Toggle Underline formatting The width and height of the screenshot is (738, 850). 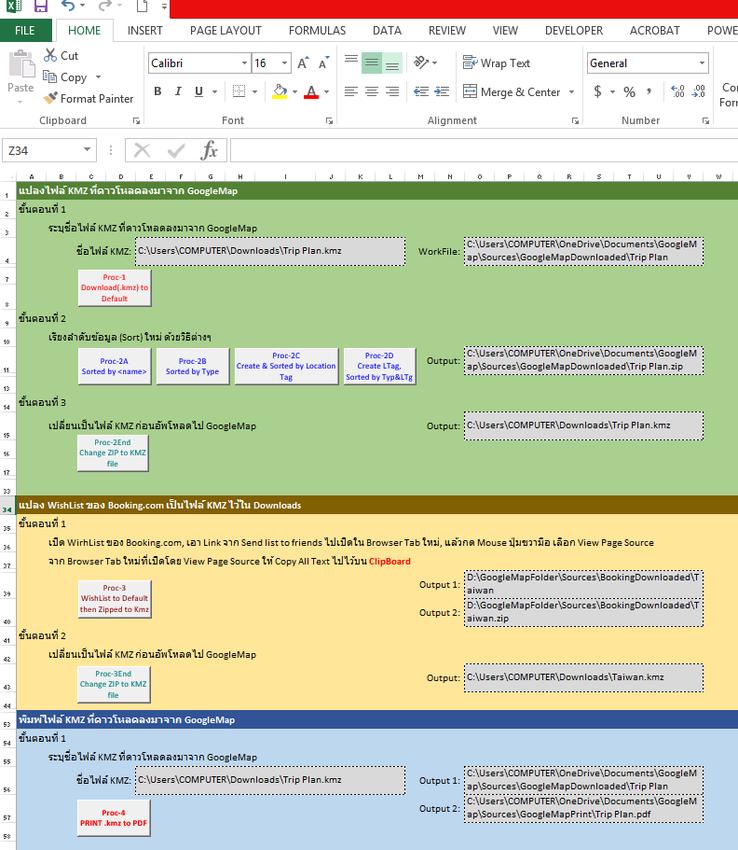point(198,91)
